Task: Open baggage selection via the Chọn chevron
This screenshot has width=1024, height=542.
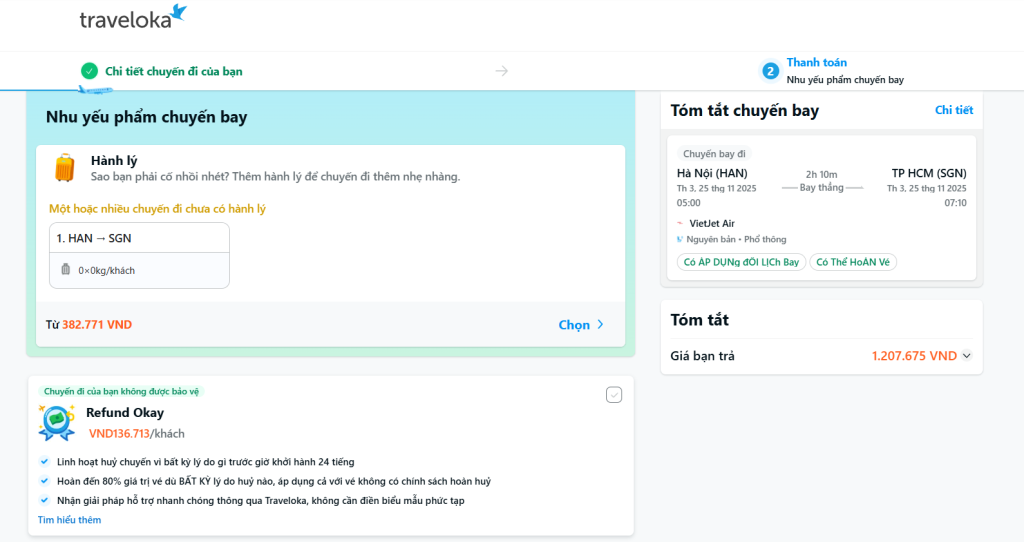Action: [600, 325]
